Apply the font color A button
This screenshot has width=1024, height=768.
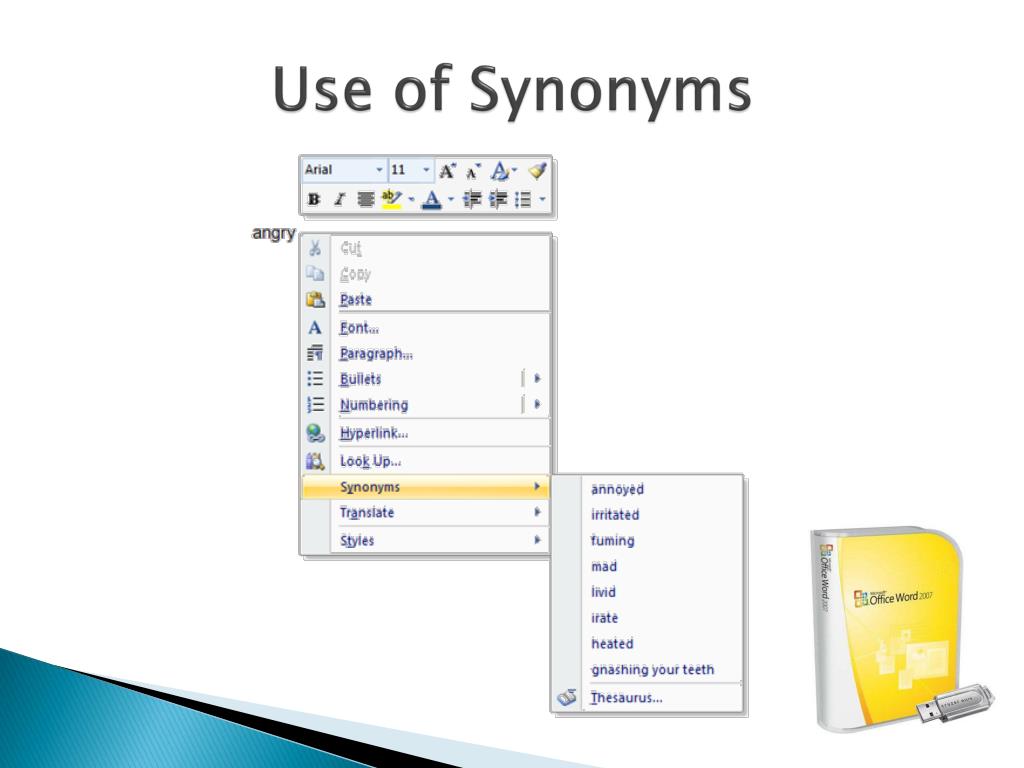(432, 199)
